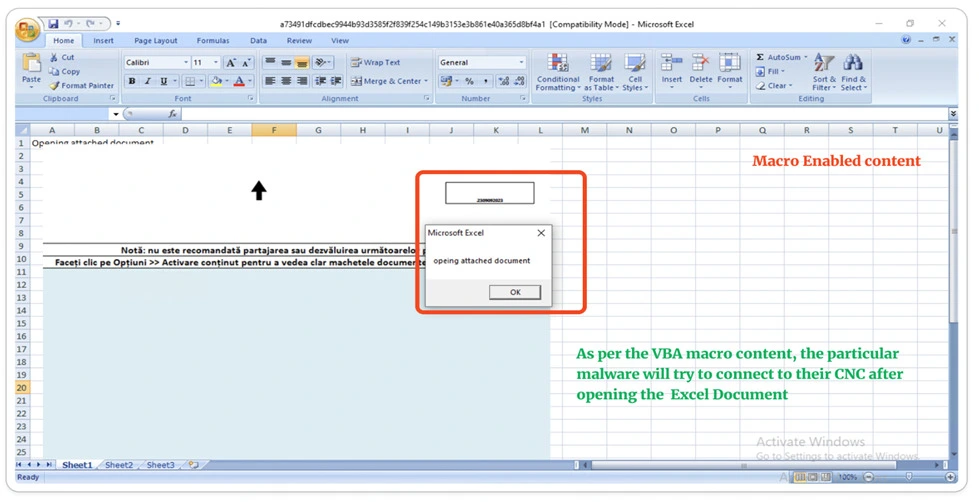Viewport: 979px width, 502px height.
Task: Align text left
Action: pyautogui.click(x=270, y=81)
